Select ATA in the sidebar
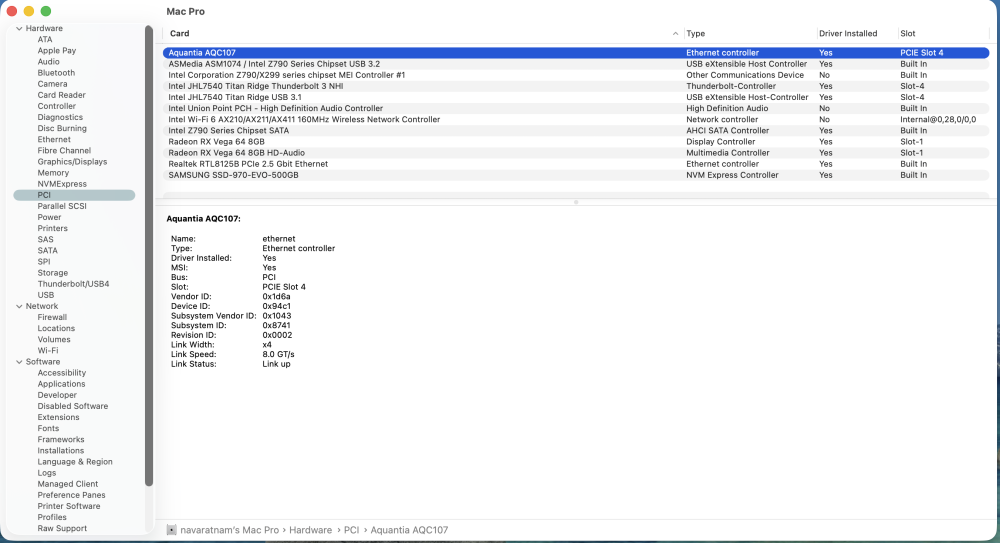This screenshot has width=1000, height=543. point(45,40)
